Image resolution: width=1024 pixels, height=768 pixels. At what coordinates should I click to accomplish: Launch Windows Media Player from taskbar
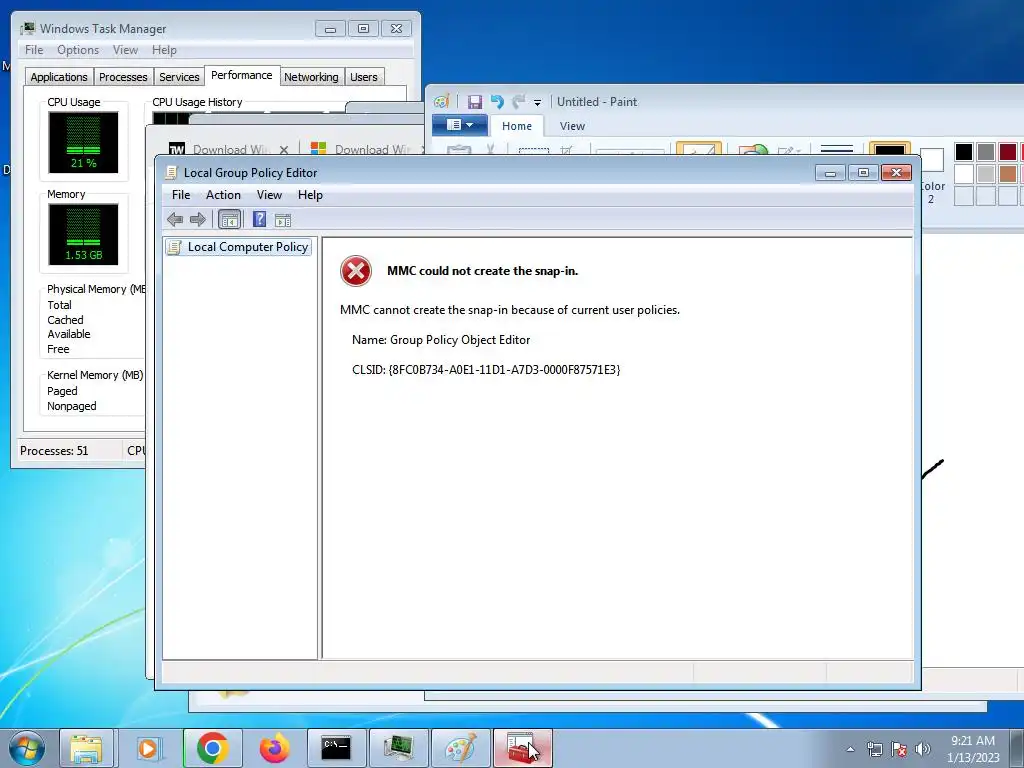[x=148, y=748]
